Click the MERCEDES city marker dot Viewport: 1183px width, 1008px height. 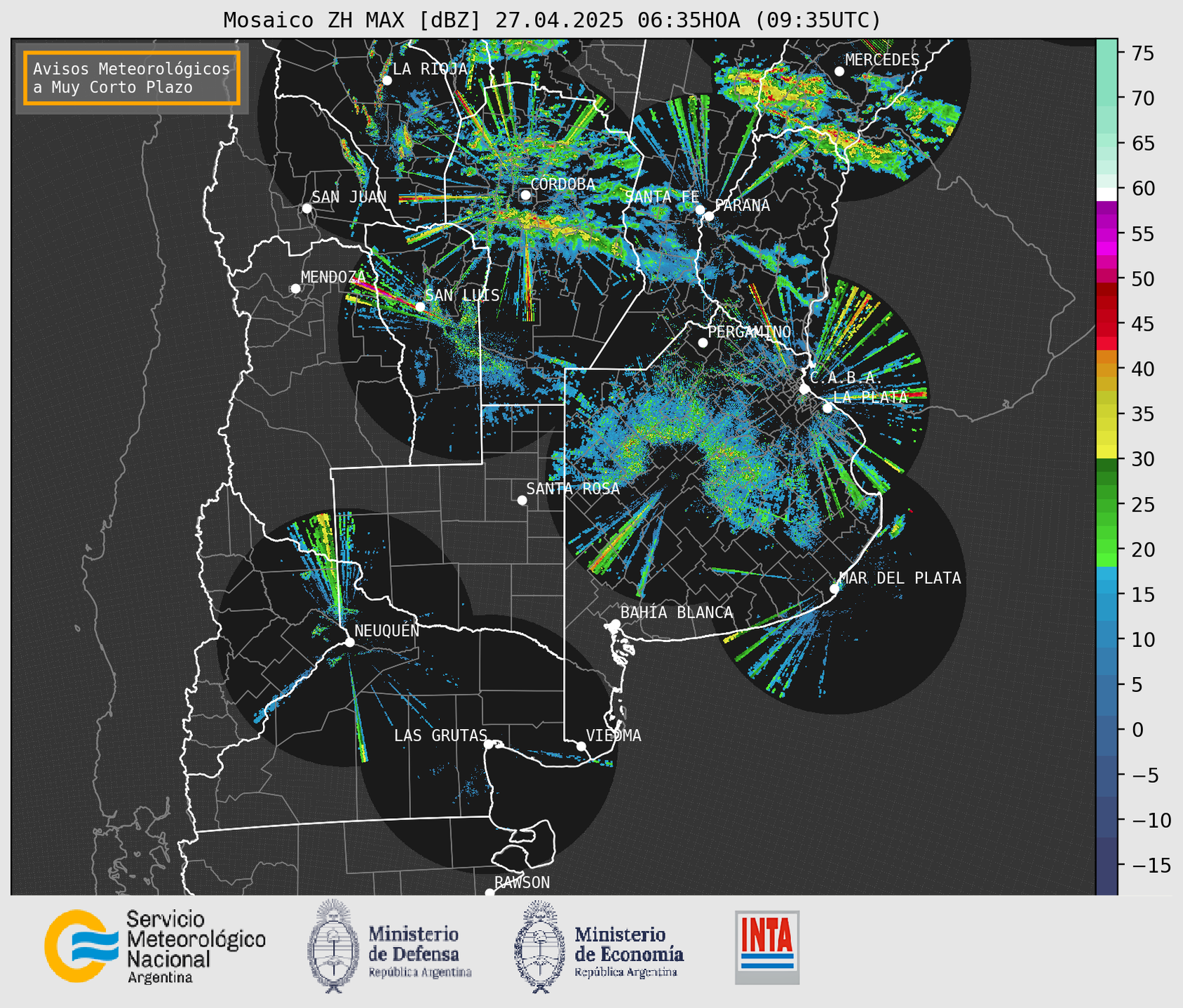tap(839, 71)
